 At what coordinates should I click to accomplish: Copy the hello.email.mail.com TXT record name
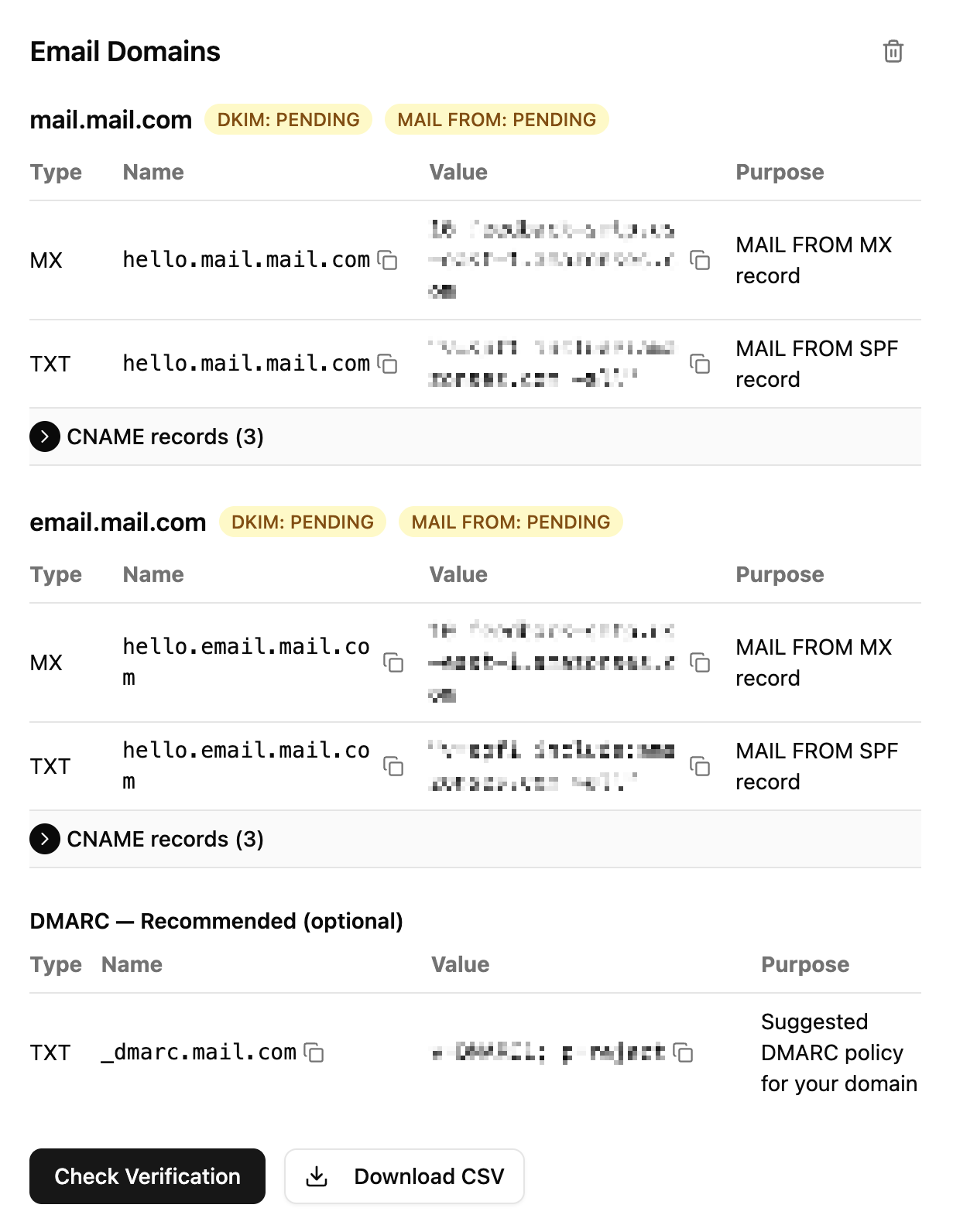tap(395, 766)
